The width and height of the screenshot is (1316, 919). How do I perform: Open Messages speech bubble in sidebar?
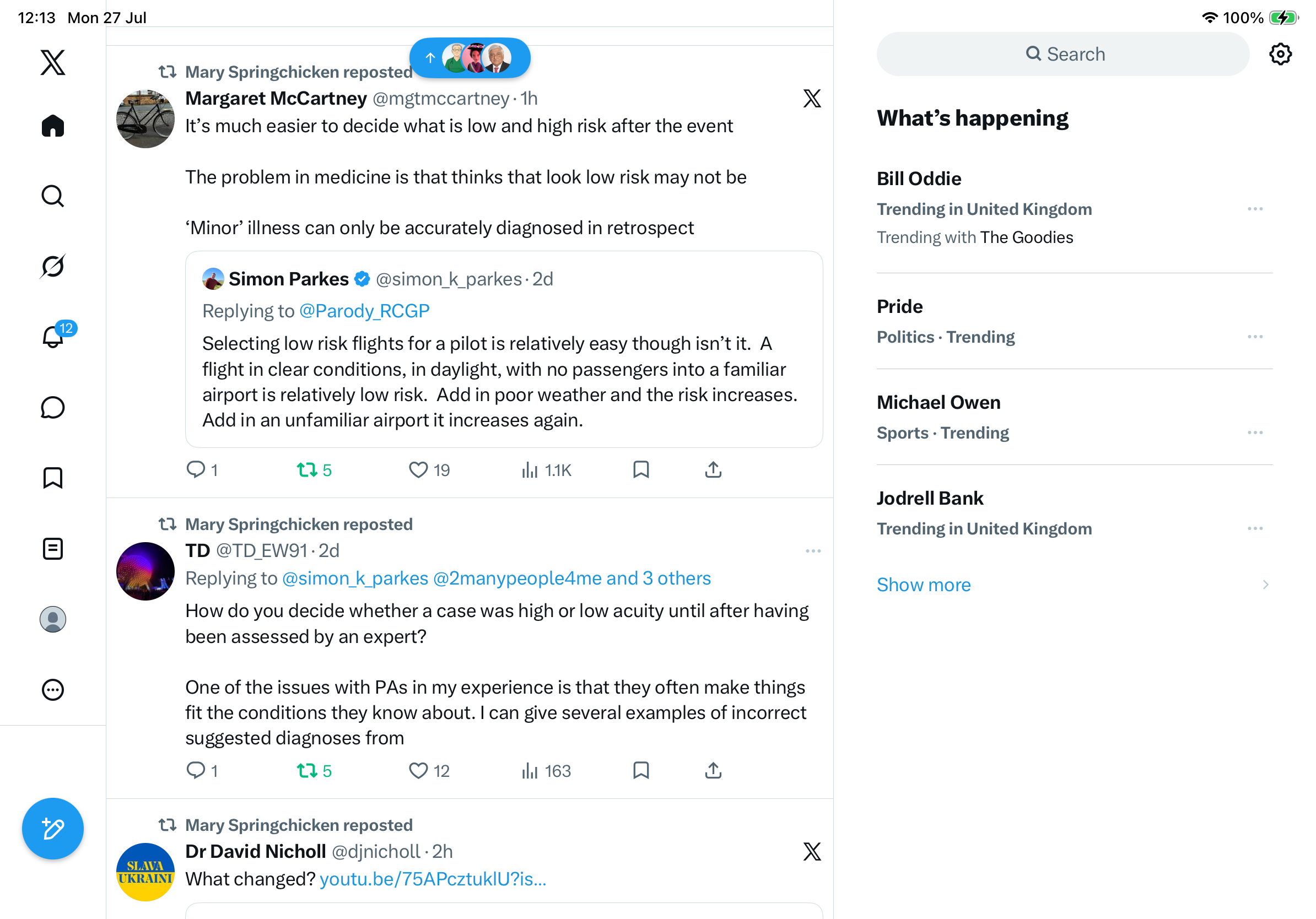[x=53, y=407]
